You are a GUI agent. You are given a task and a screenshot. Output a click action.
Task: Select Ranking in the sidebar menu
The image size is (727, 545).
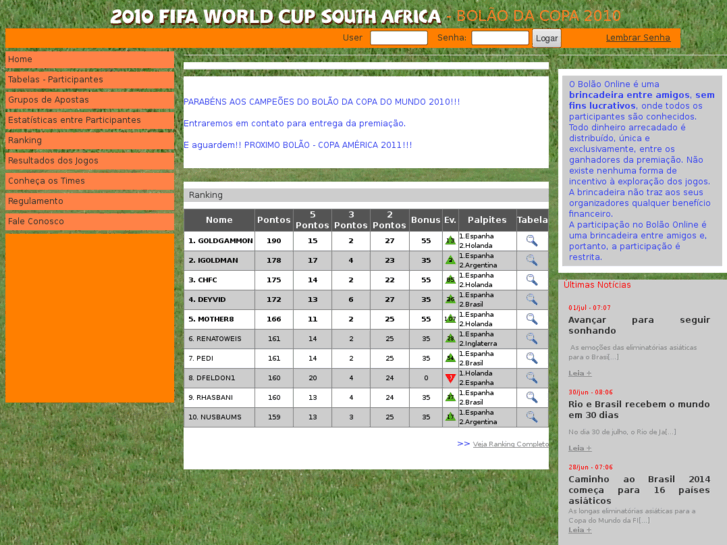[89, 141]
